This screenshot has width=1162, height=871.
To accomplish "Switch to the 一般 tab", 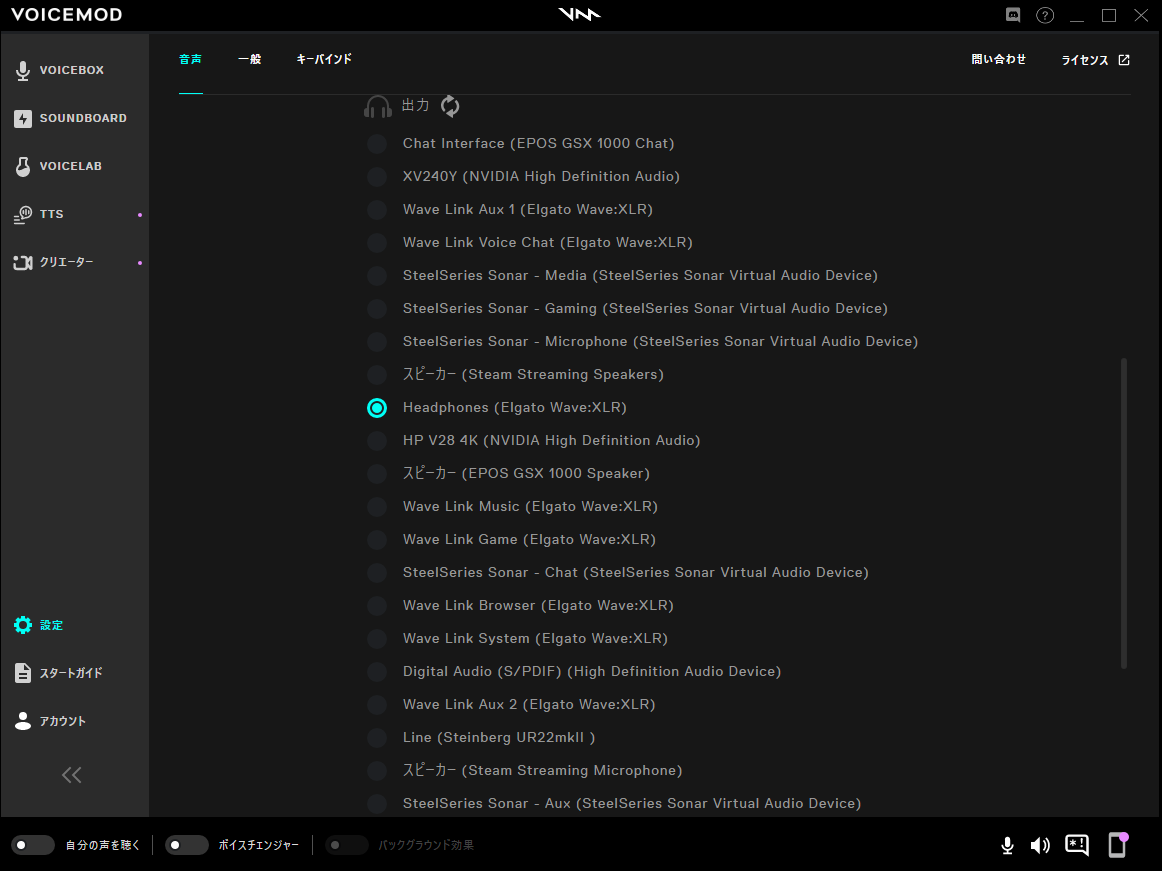I will coord(250,59).
